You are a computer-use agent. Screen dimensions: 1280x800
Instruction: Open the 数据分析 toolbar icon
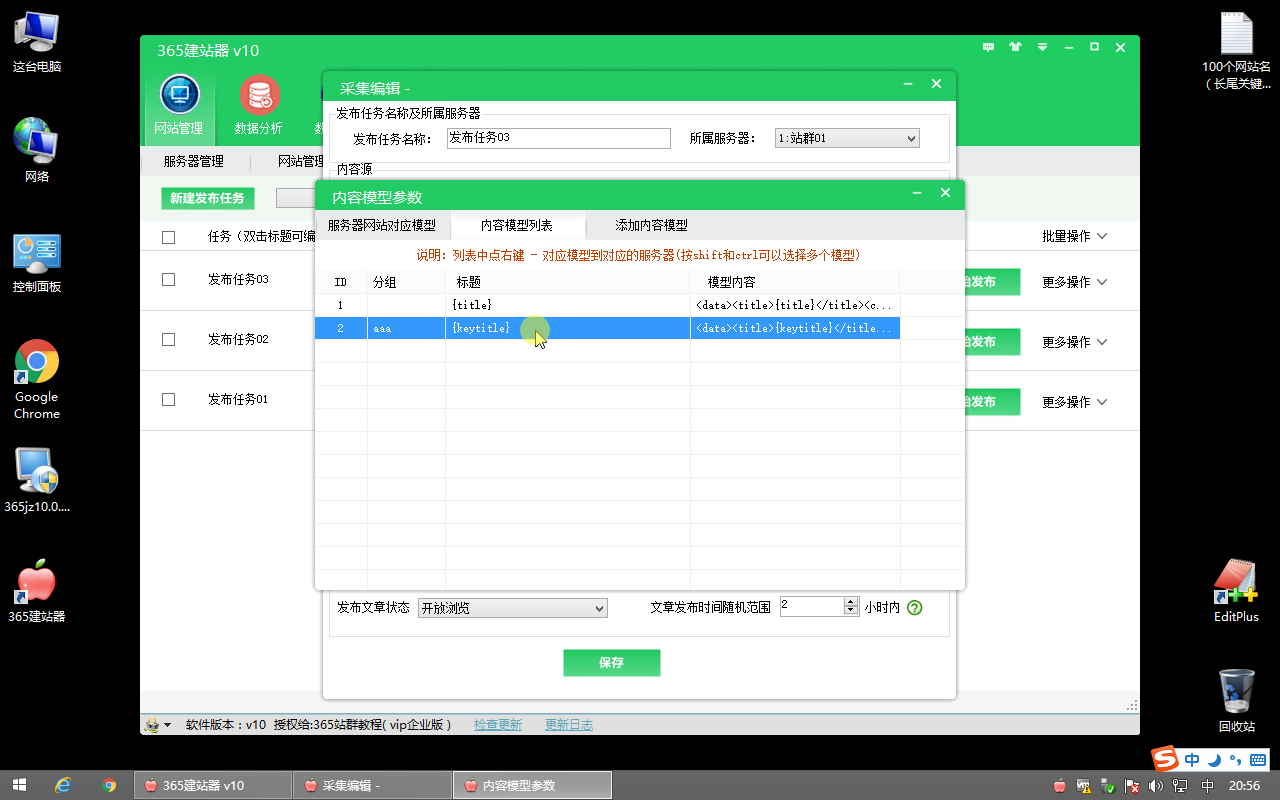click(x=258, y=106)
